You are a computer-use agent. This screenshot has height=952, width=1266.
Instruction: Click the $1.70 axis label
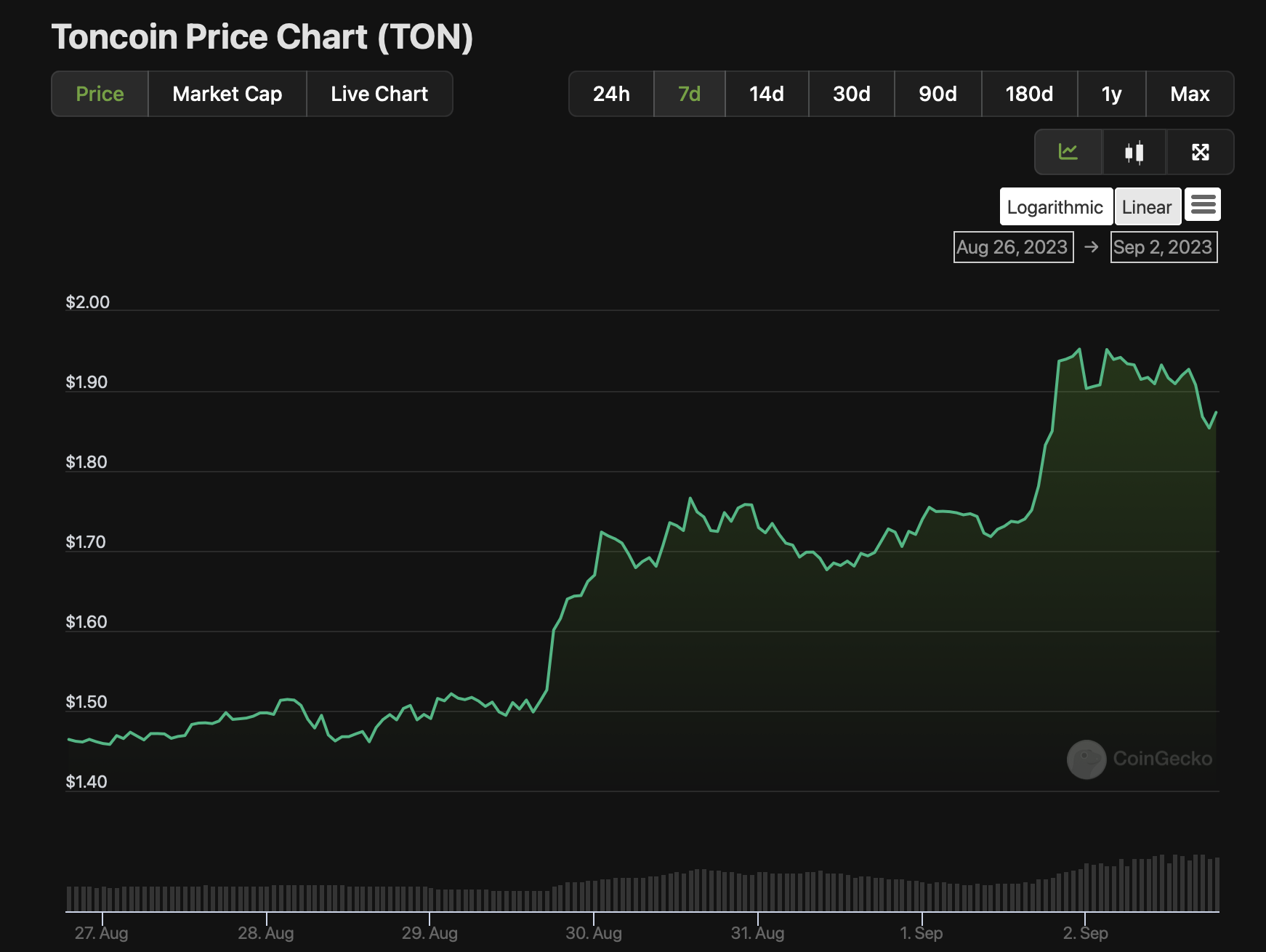click(86, 542)
